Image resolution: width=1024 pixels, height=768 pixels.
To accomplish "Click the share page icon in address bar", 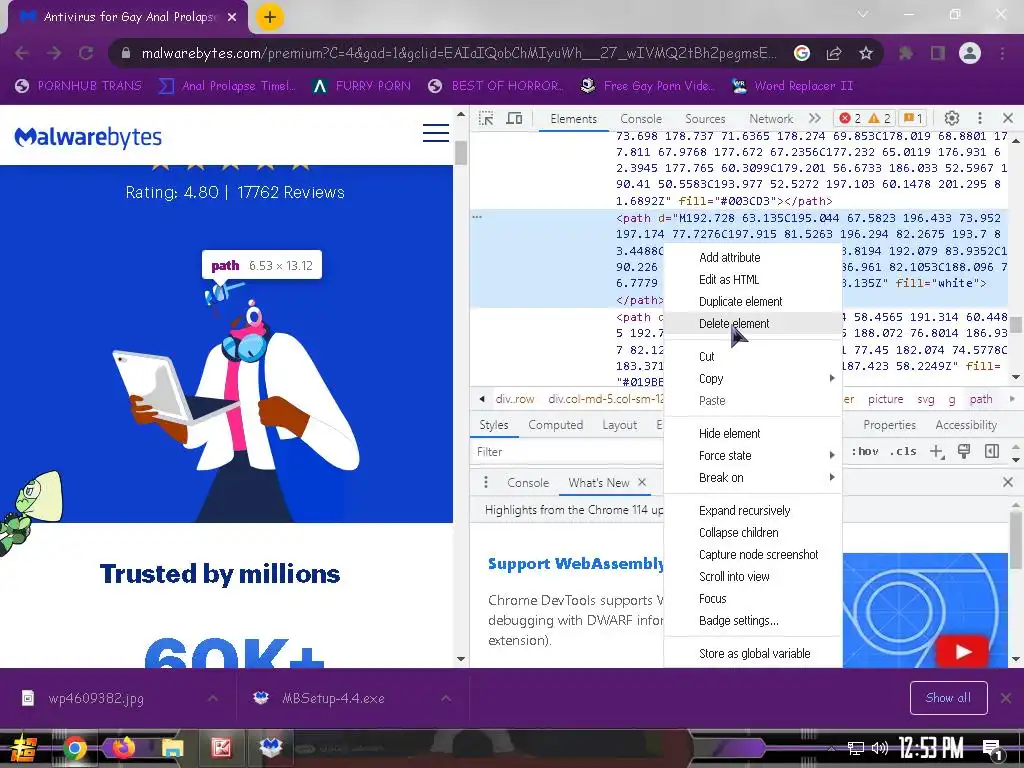I will click(834, 53).
